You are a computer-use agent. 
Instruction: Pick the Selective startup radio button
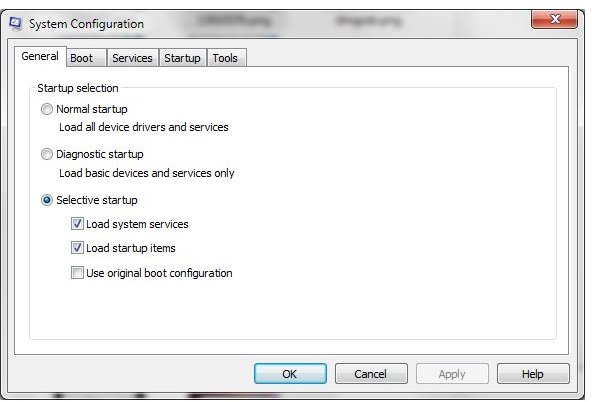47,200
